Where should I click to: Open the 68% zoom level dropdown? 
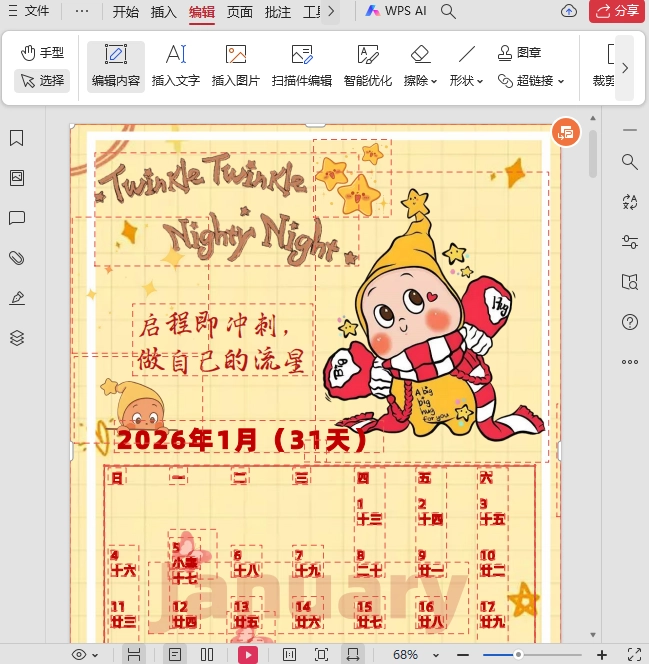click(x=412, y=654)
